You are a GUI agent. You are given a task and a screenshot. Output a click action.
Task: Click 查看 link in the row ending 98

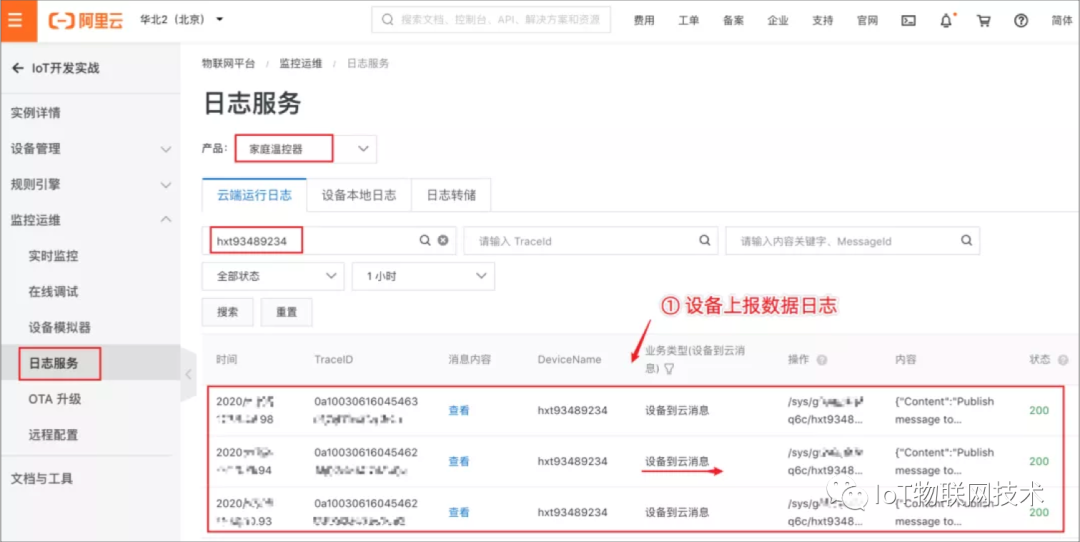[459, 410]
